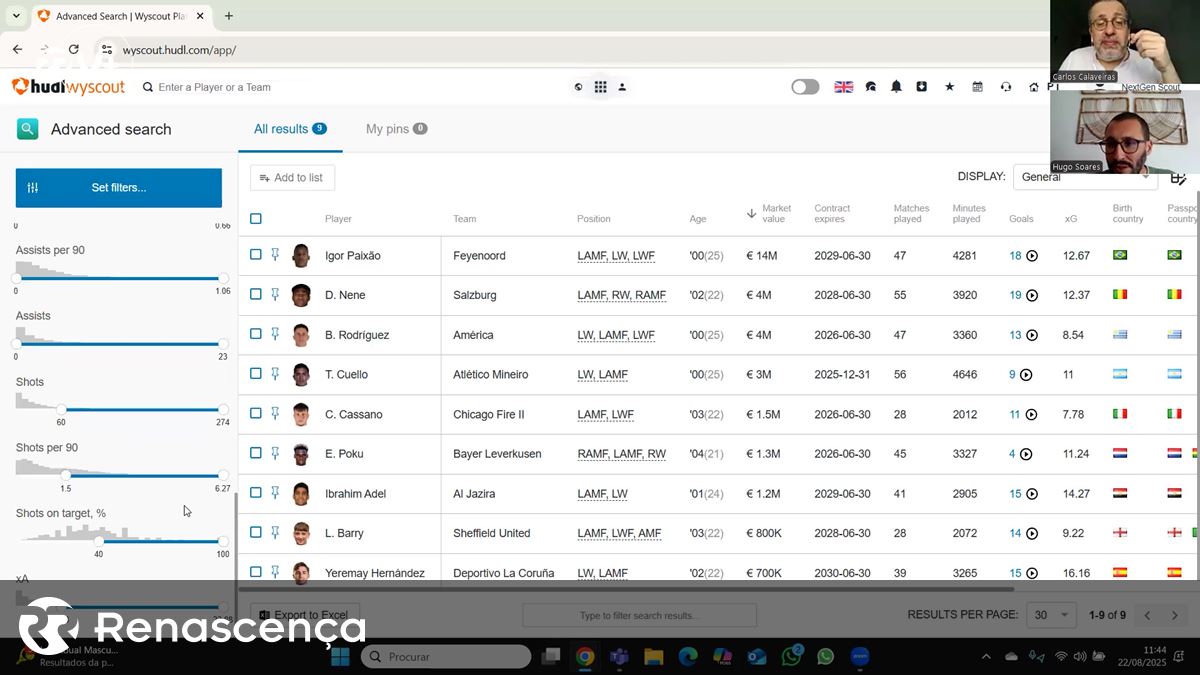
Task: Select Igor Paixão's row checkbox
Action: click(256, 255)
